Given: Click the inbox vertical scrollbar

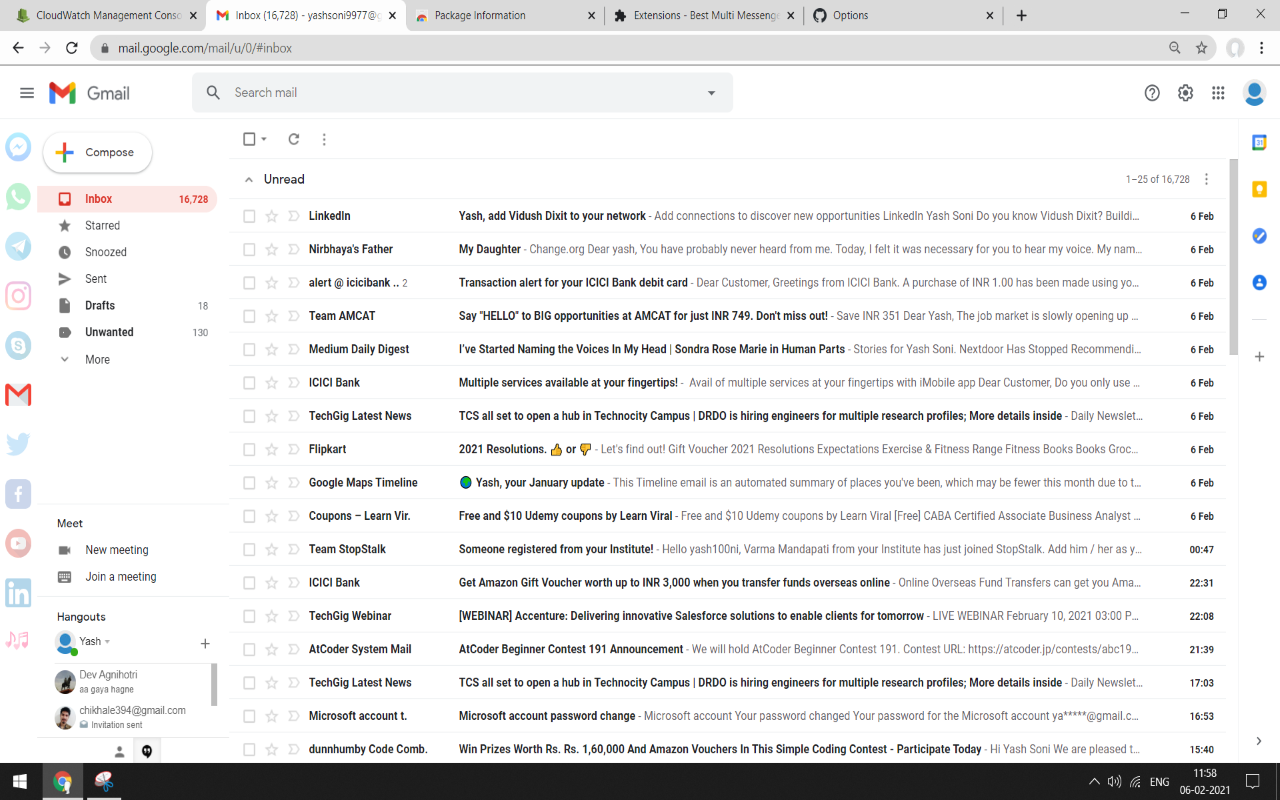Looking at the screenshot, I should [x=1233, y=255].
